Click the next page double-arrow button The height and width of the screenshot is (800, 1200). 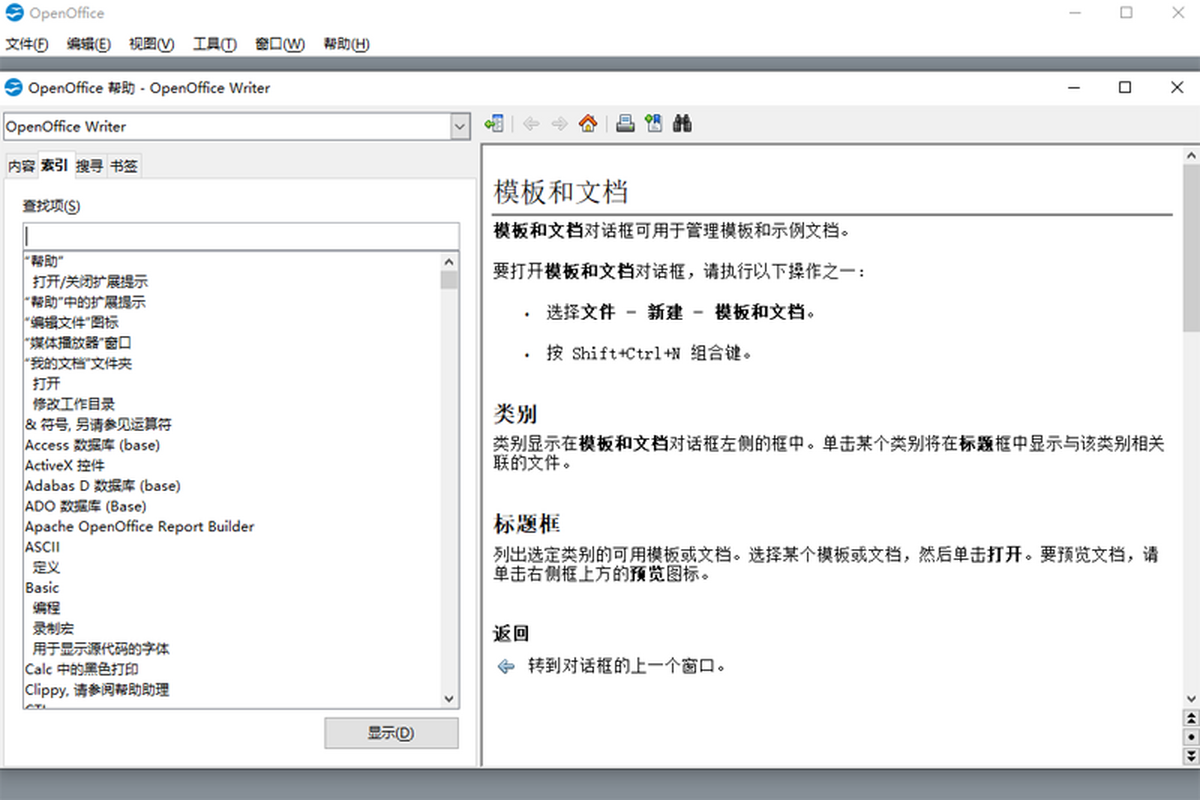click(1190, 753)
